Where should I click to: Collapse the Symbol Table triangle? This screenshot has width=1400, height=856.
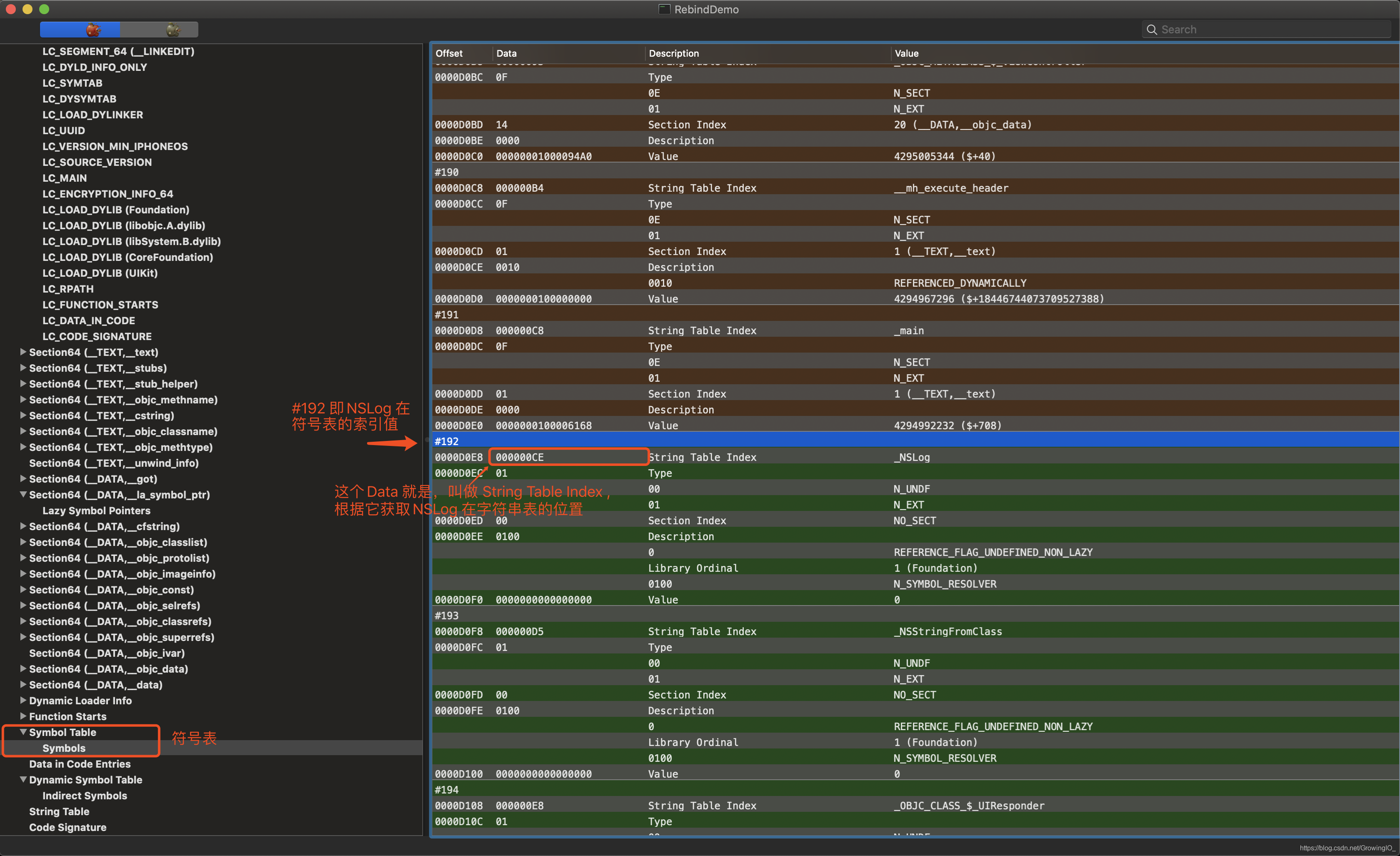pos(23,732)
